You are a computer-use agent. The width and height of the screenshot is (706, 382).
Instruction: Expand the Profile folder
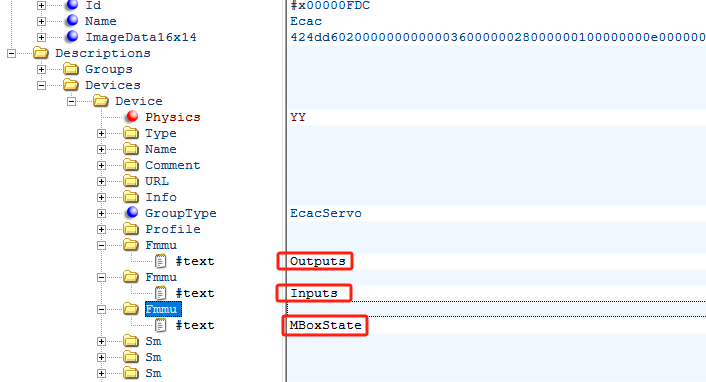(101, 229)
